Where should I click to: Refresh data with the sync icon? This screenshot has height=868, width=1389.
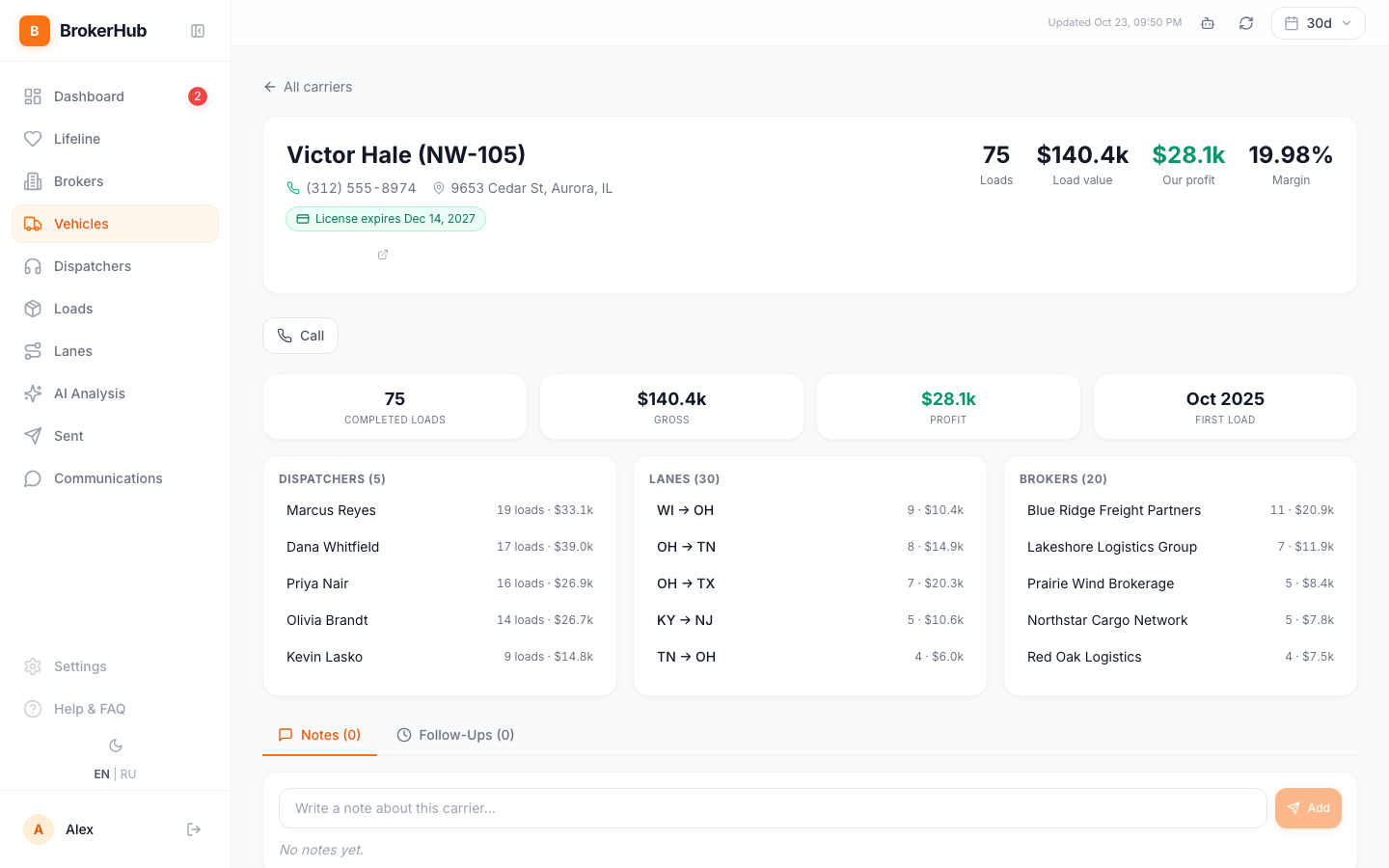(x=1246, y=23)
